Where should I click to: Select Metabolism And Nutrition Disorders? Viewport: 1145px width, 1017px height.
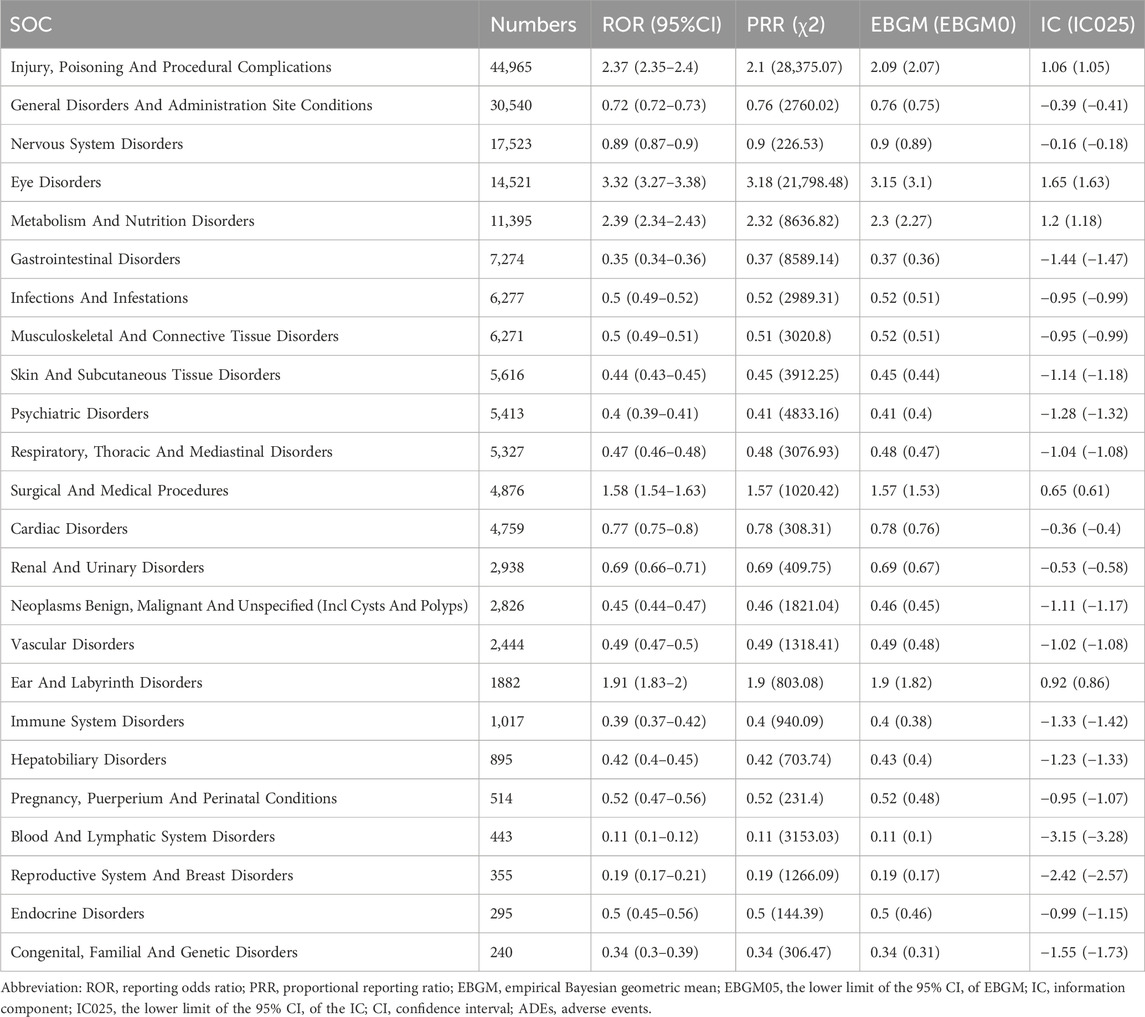pyautogui.click(x=132, y=220)
